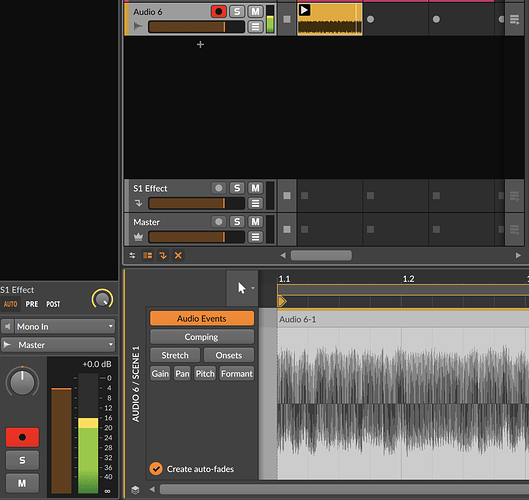529x500 pixels.
Task: Click the add track plus icon
Action: click(x=200, y=45)
